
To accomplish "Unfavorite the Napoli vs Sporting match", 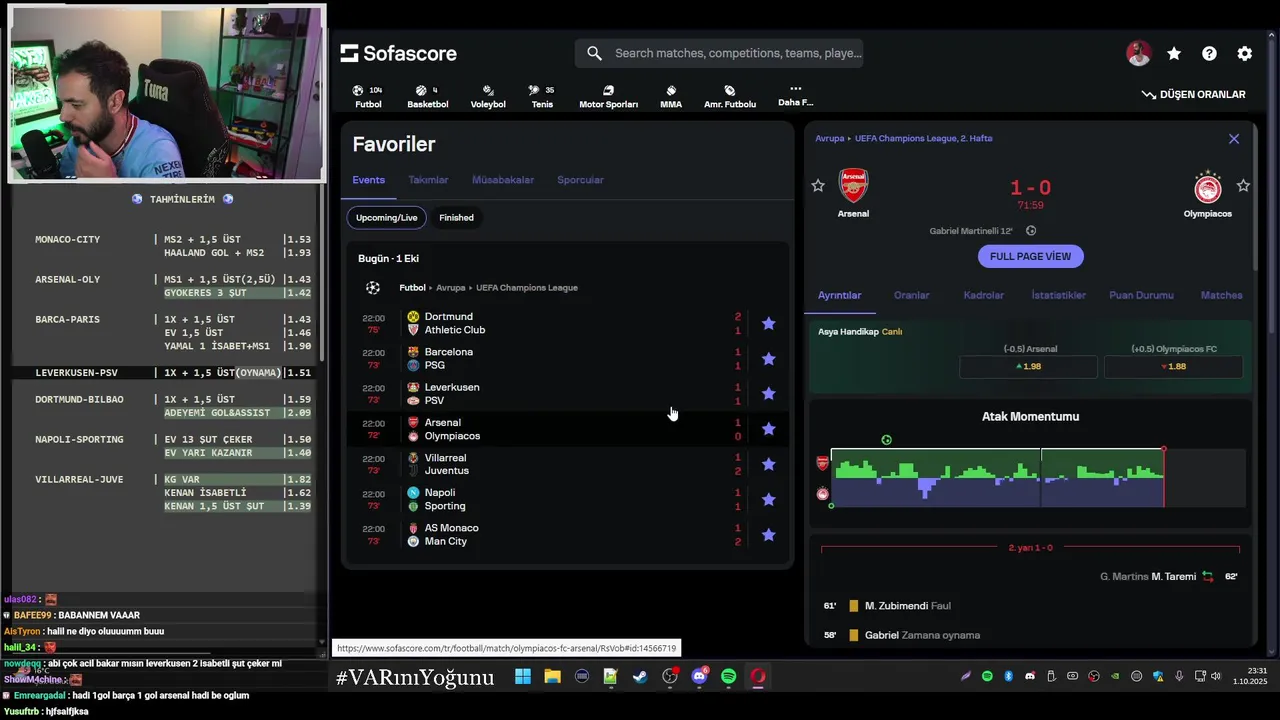I will tap(768, 499).
